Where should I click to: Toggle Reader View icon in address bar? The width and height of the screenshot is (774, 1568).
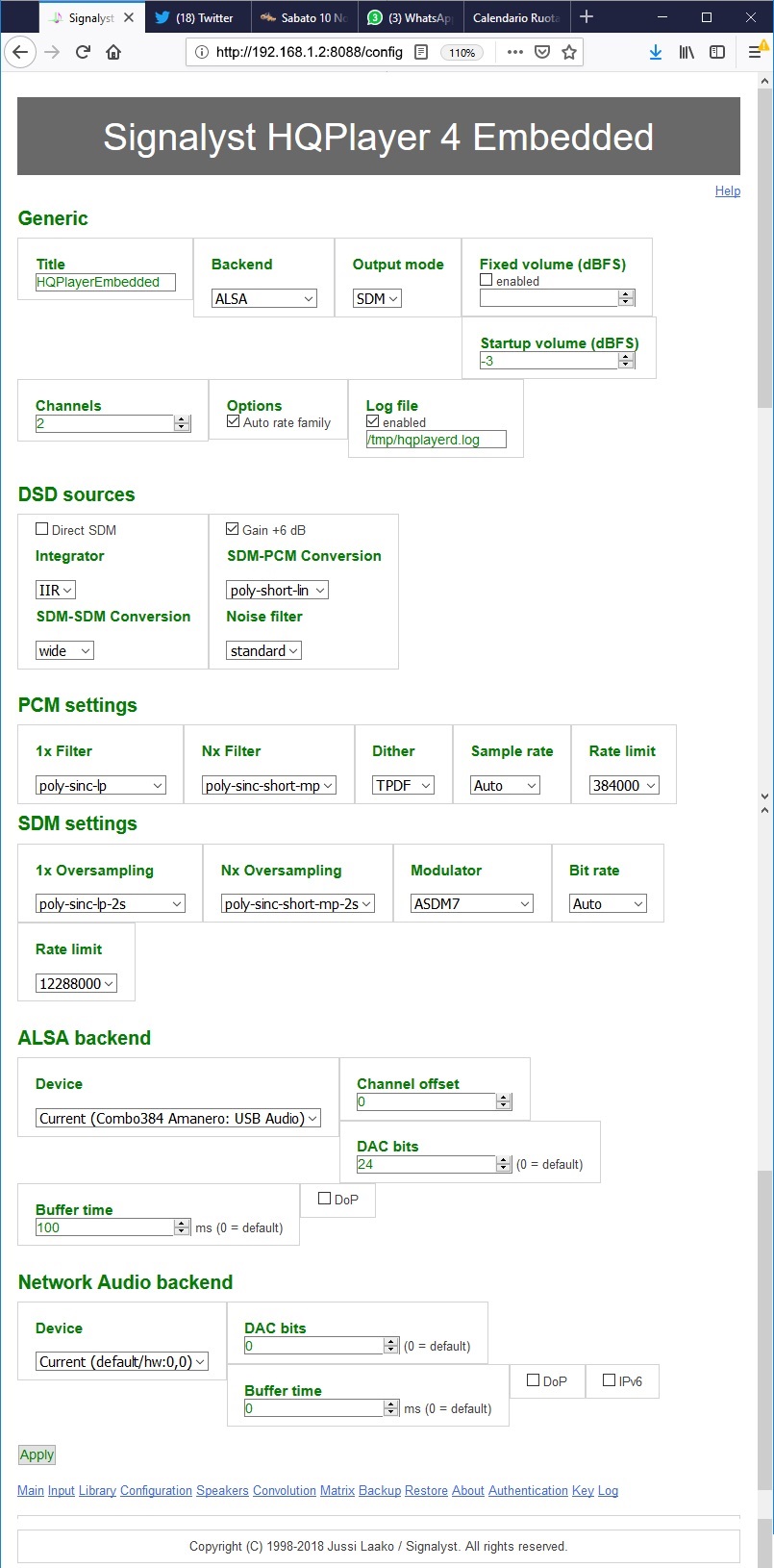coord(421,52)
